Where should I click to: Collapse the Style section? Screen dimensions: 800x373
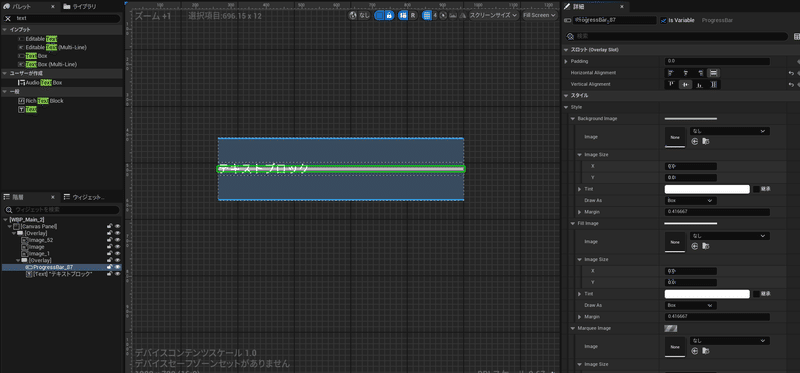click(x=566, y=107)
